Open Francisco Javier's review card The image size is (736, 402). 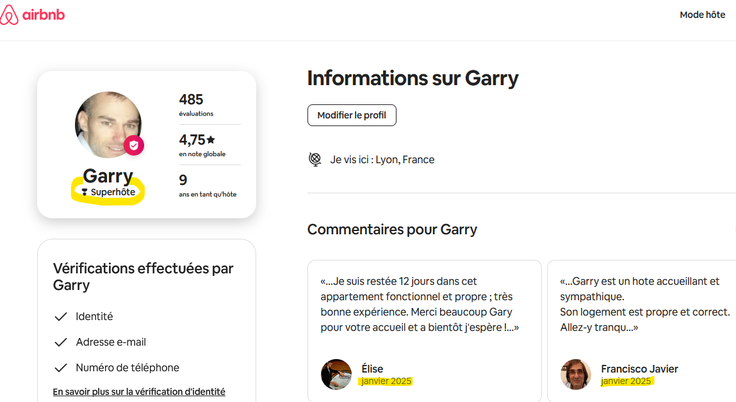[642, 331]
